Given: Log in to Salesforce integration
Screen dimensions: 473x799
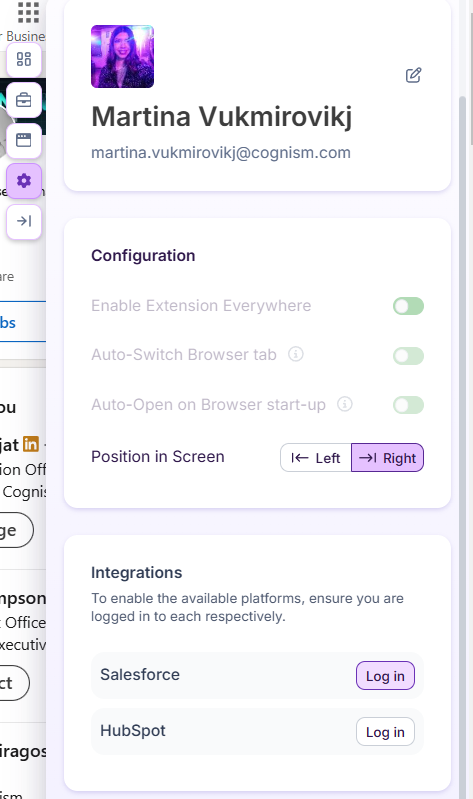Looking at the screenshot, I should 385,676.
